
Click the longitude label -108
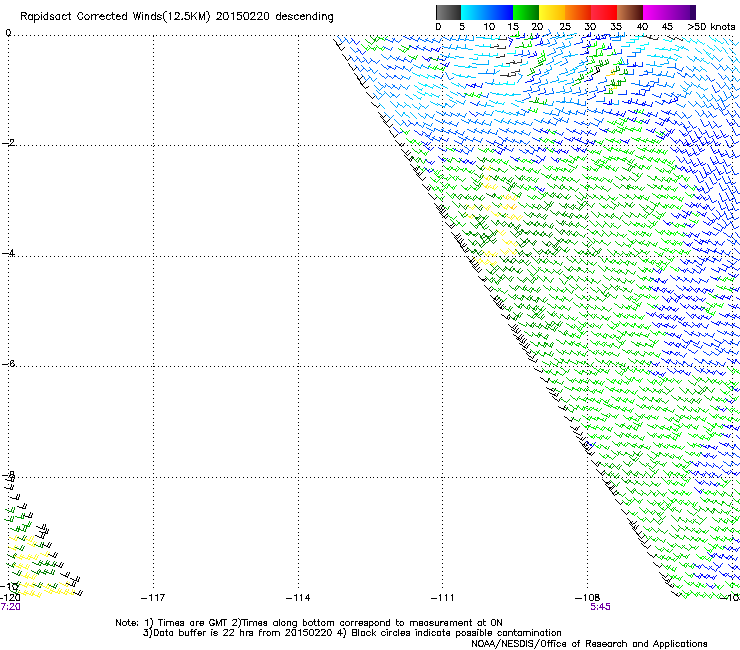click(x=588, y=598)
